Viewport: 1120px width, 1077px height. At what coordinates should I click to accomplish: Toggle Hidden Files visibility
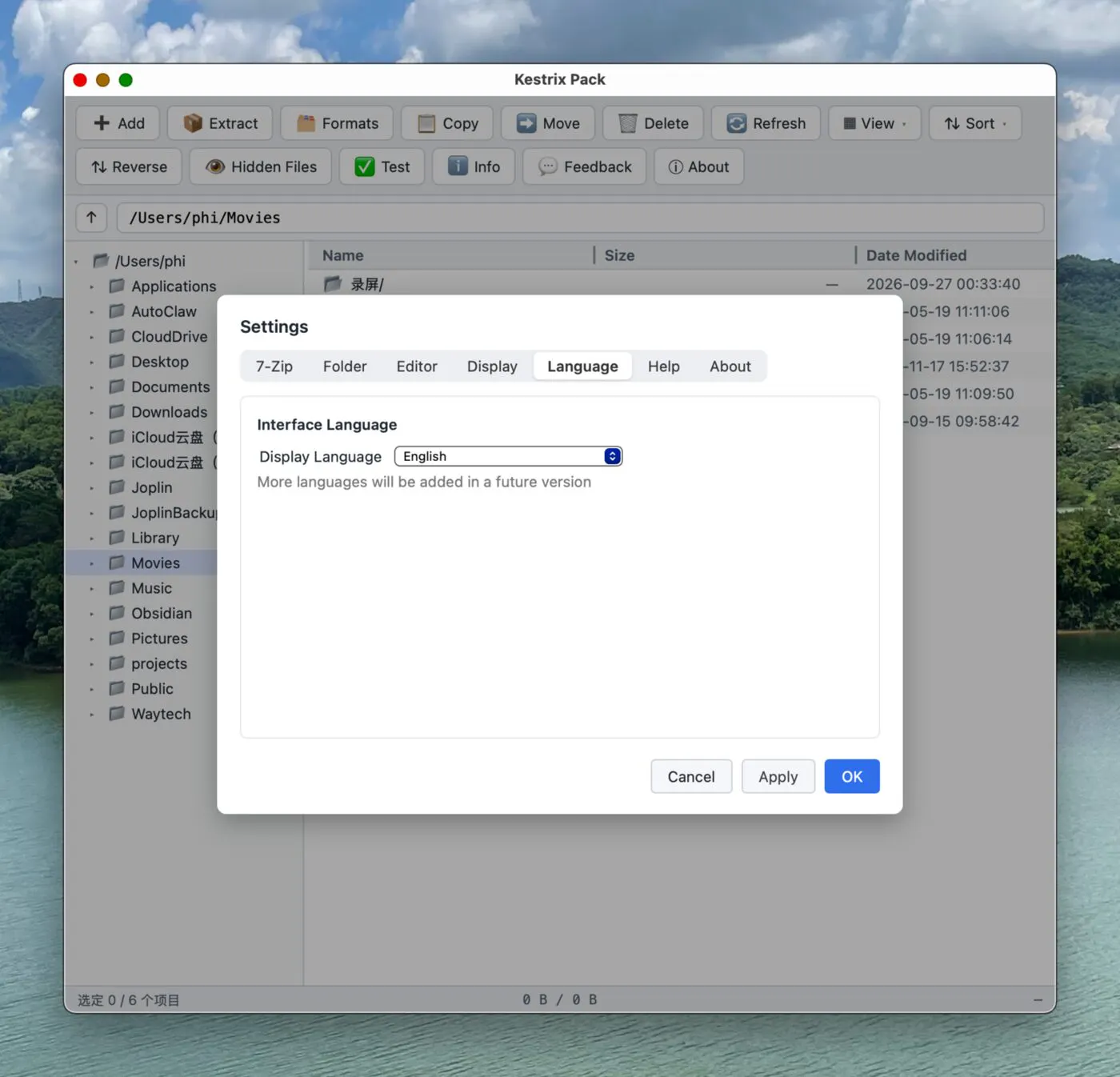261,166
